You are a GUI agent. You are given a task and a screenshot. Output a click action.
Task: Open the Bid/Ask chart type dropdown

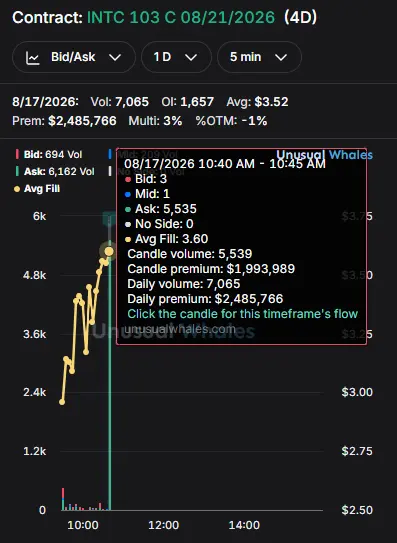(73, 57)
